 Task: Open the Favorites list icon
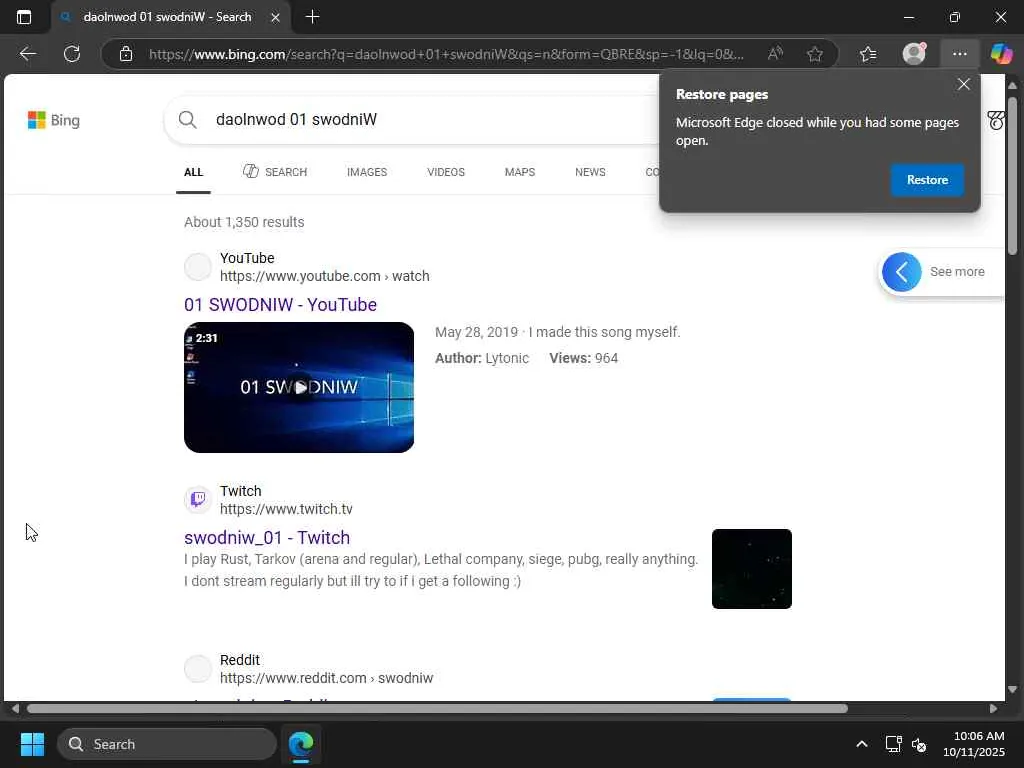[868, 54]
